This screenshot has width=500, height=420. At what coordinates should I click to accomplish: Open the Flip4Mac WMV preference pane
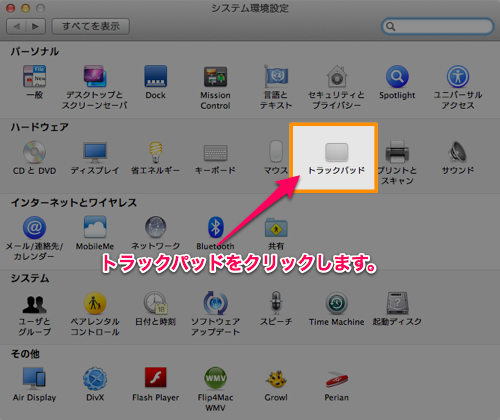[x=215, y=378]
